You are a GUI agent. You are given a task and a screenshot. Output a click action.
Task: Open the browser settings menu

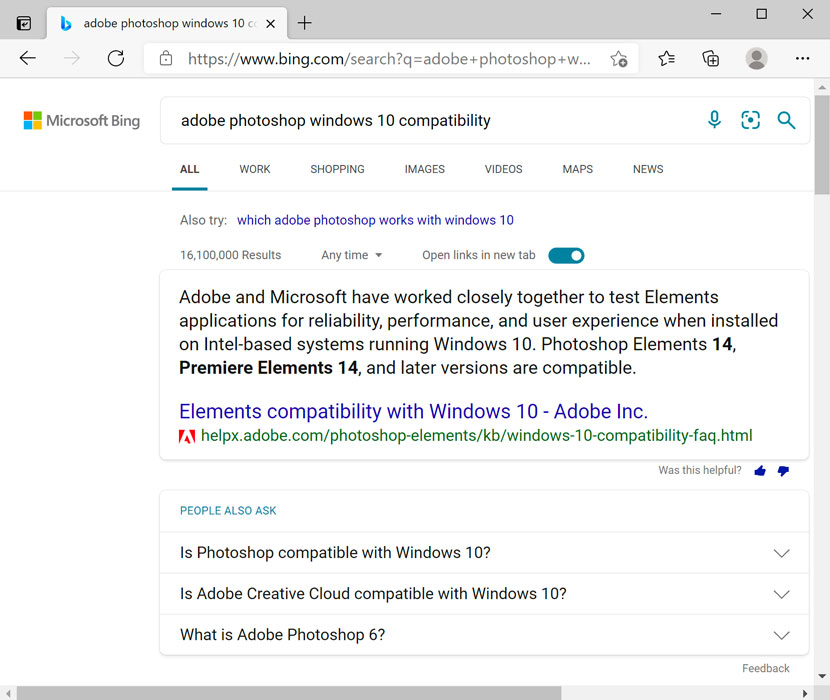click(802, 58)
